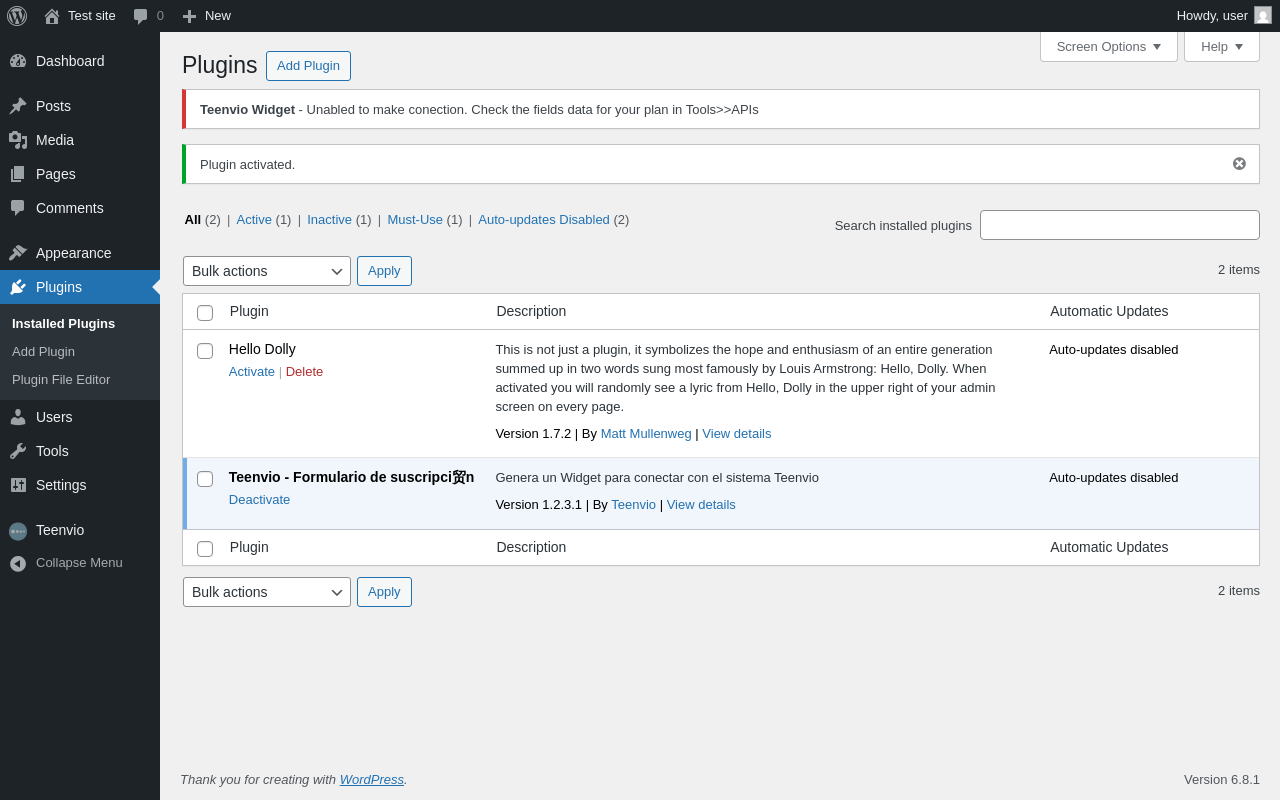1280x800 pixels.
Task: Expand the Help panel
Action: tap(1222, 46)
